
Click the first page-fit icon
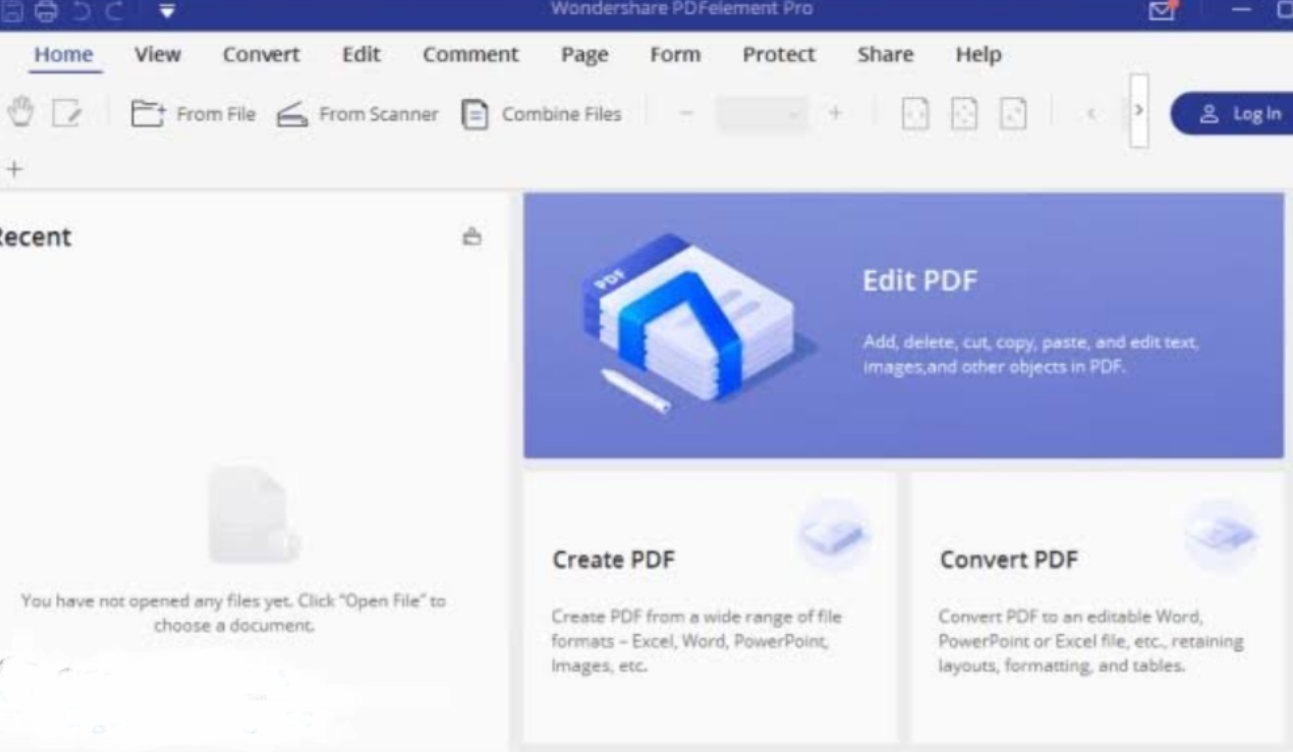(915, 114)
